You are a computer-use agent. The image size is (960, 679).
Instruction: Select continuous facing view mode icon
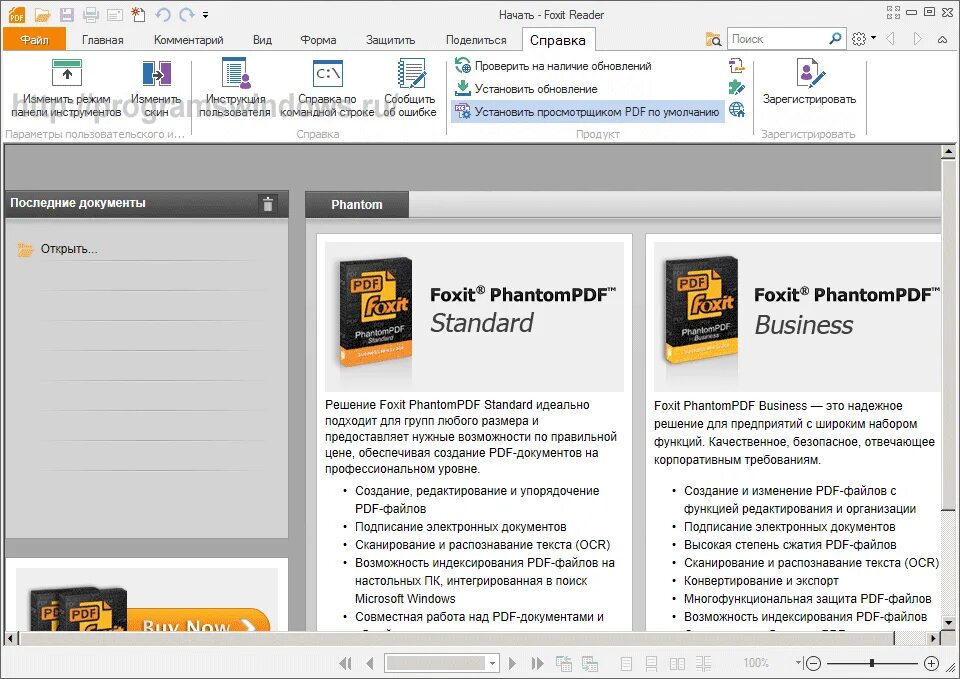point(703,664)
